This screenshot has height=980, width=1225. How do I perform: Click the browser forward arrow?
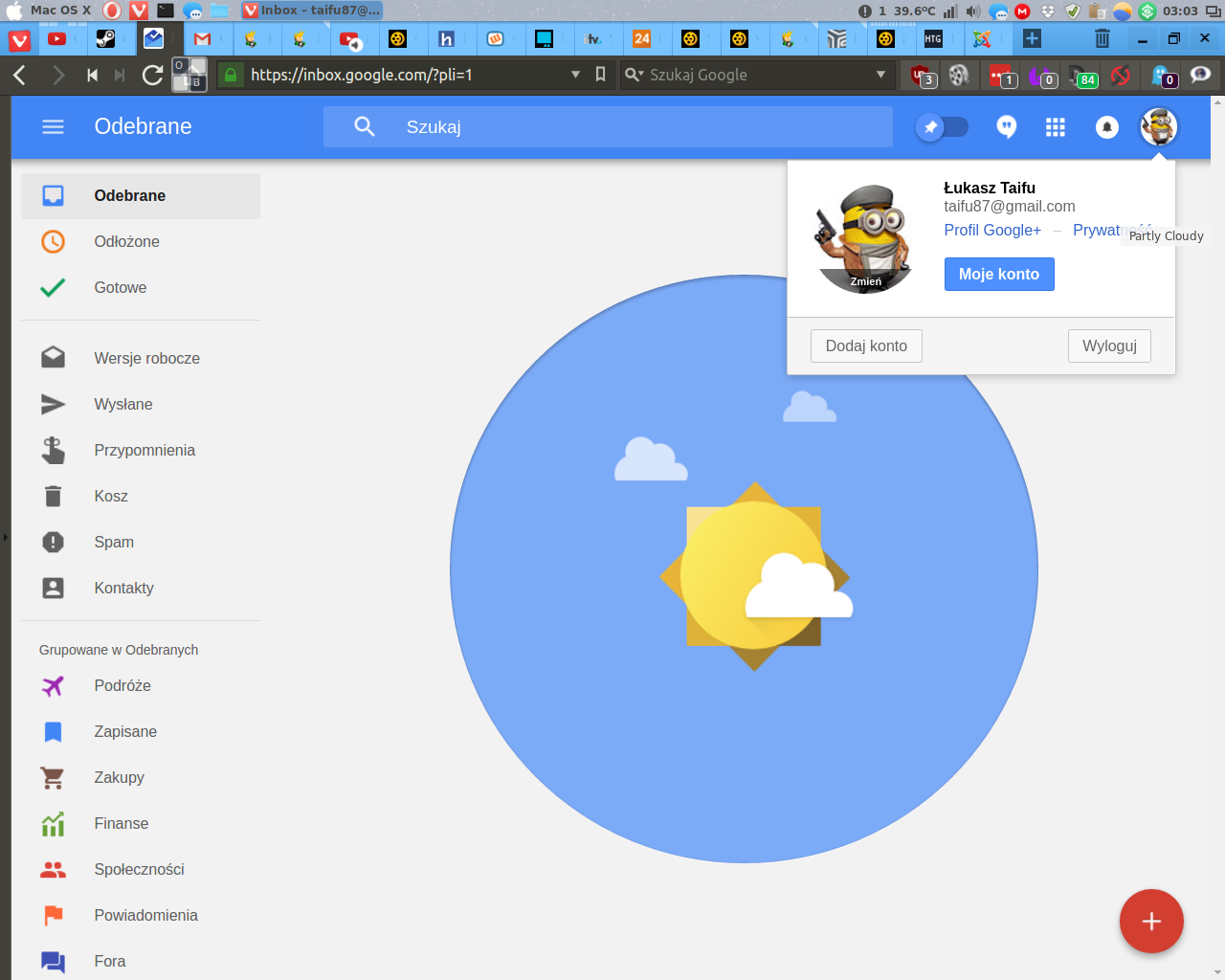point(58,75)
